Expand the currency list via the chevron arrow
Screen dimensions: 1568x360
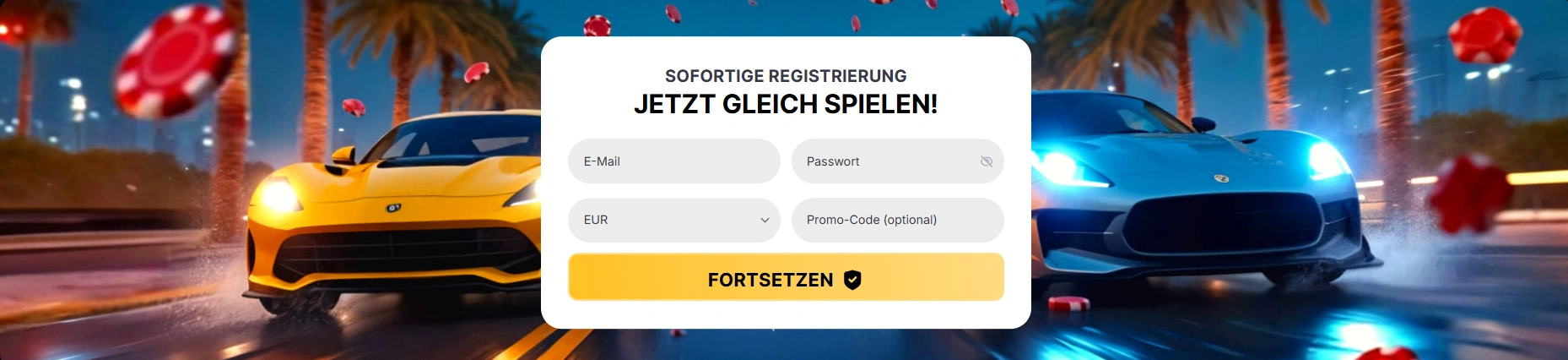pos(765,220)
